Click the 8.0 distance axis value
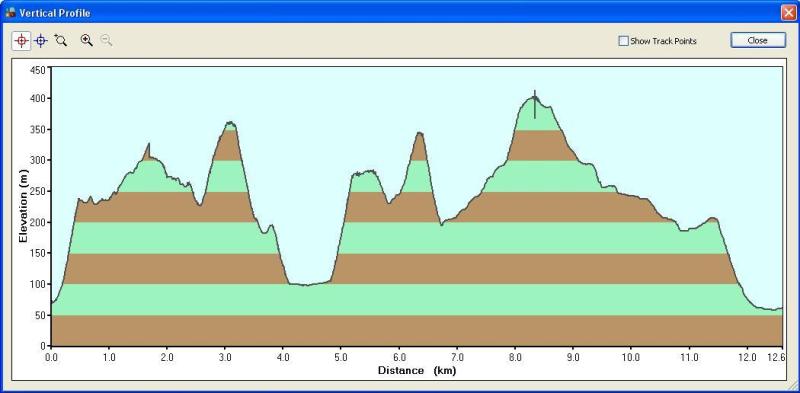Image resolution: width=800 pixels, height=393 pixels. click(515, 357)
